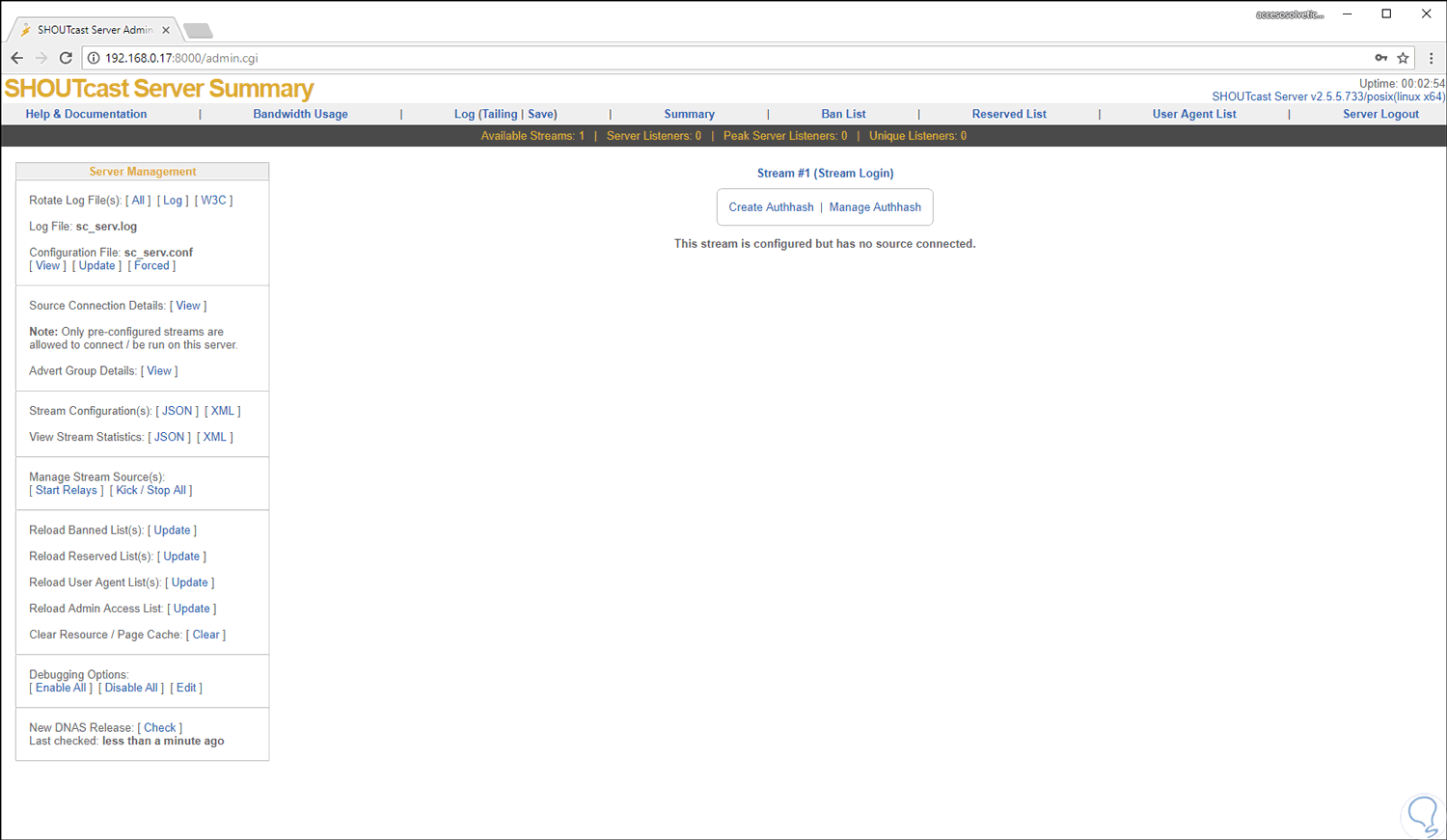Image resolution: width=1447 pixels, height=840 pixels.
Task: Open the Log Tailing view
Action: click(499, 114)
